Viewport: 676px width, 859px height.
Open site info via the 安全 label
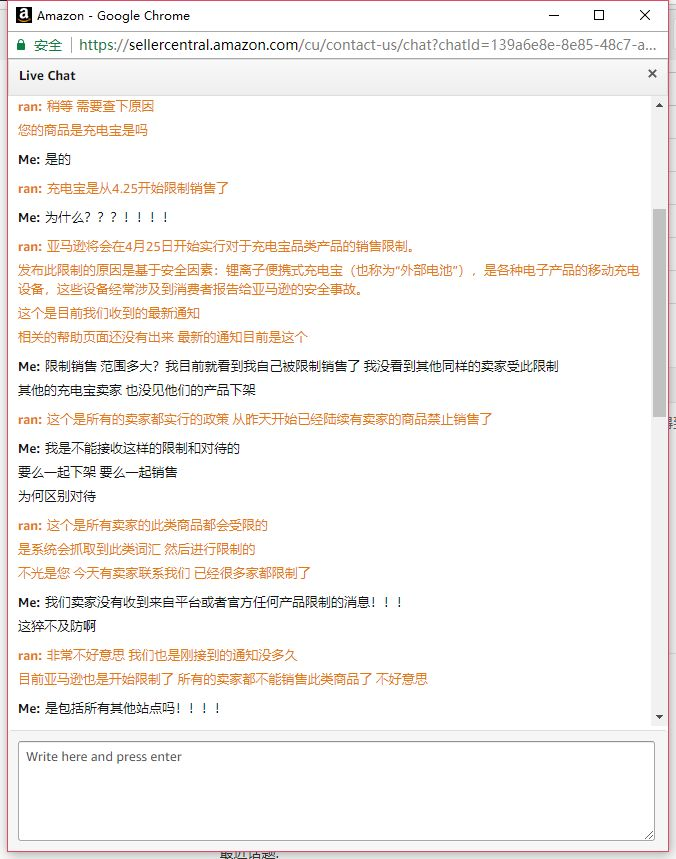click(x=48, y=45)
